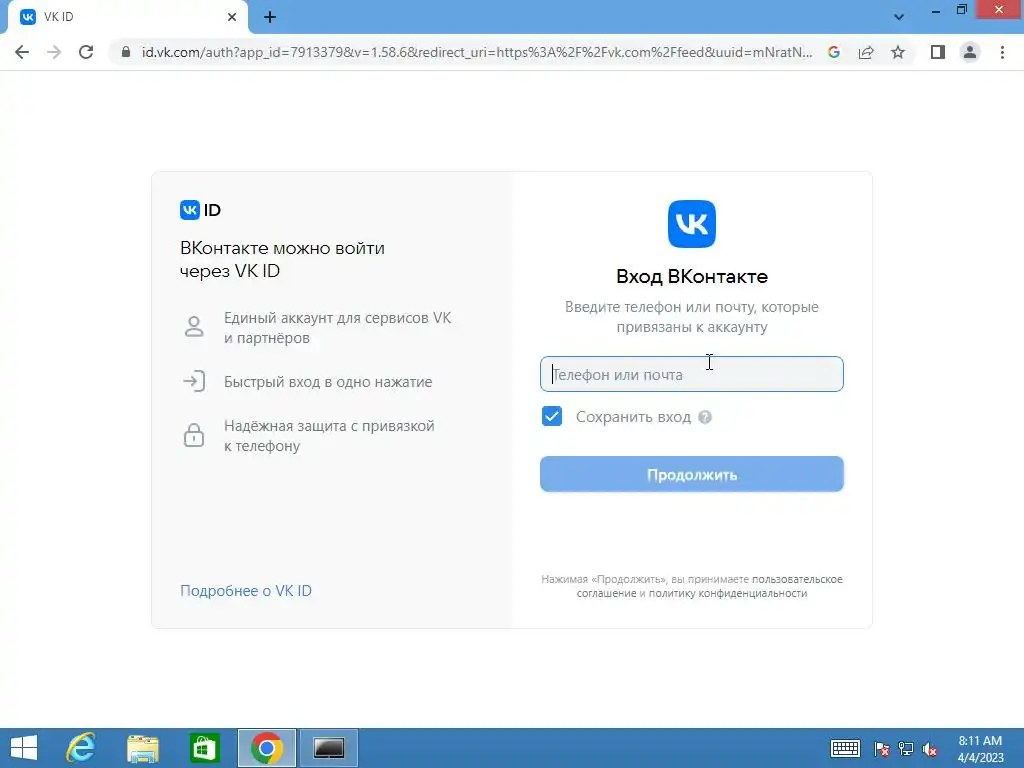Open the Windows Store taskbar icon
The image size is (1024, 768).
click(204, 748)
